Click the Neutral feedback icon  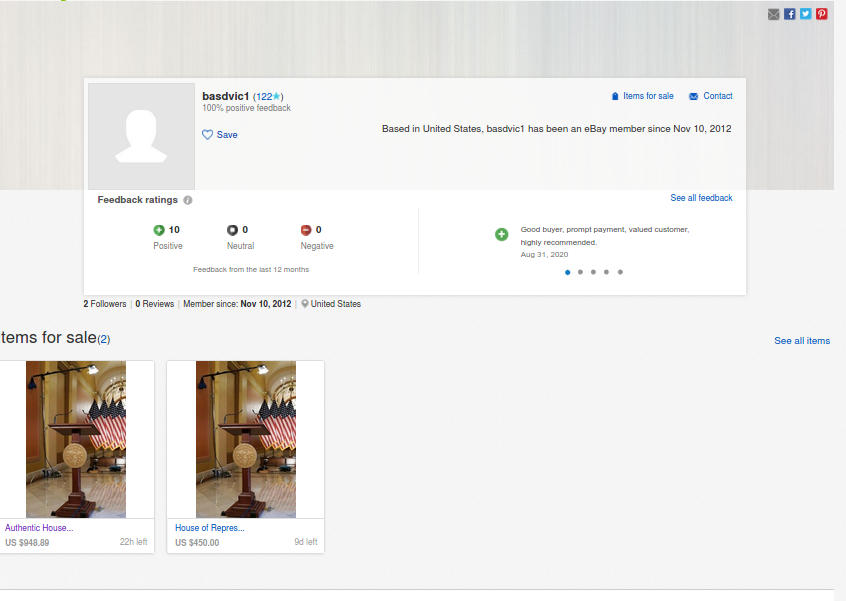point(232,230)
